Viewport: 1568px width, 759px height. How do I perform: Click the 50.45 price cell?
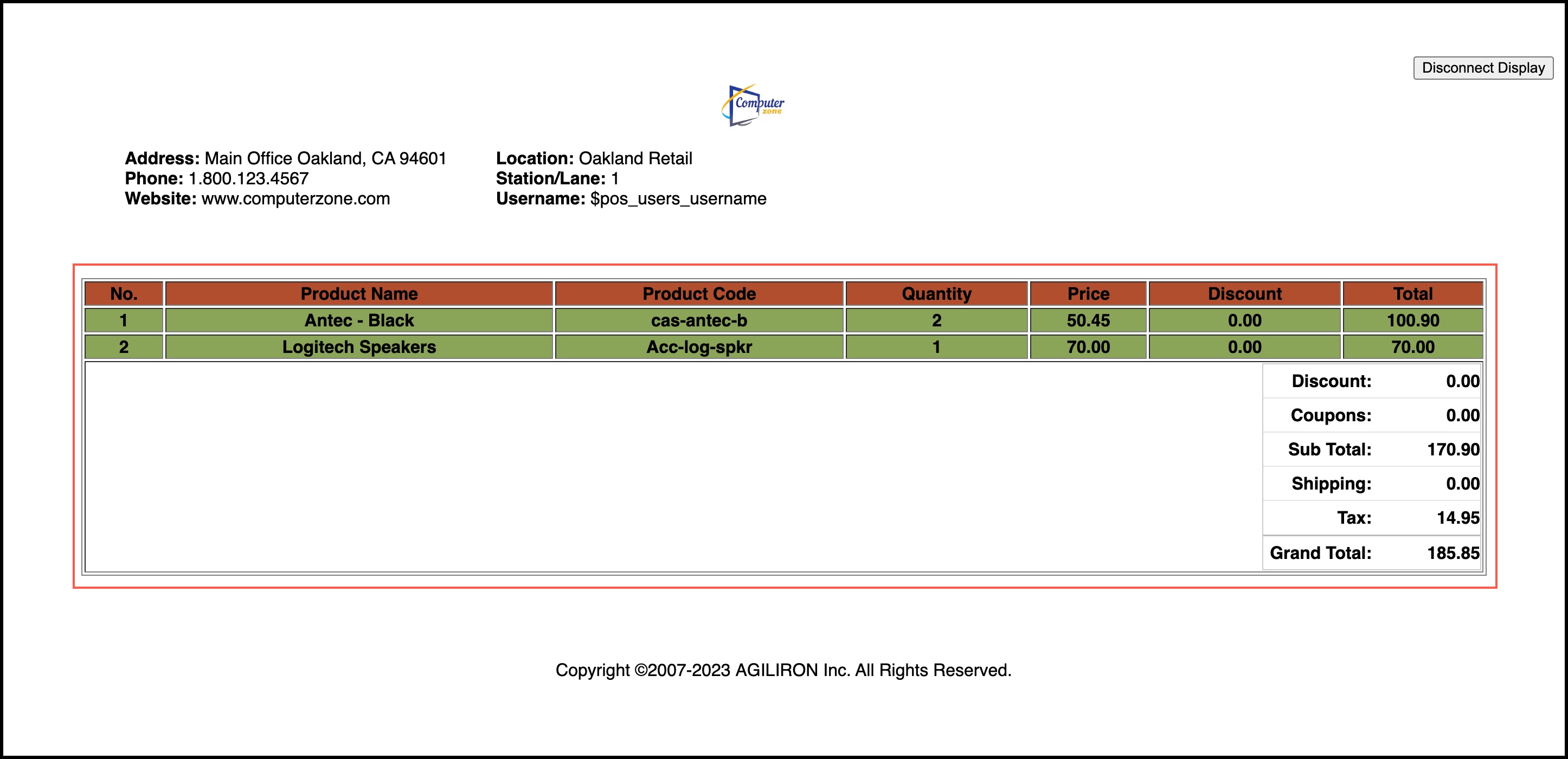1088,321
